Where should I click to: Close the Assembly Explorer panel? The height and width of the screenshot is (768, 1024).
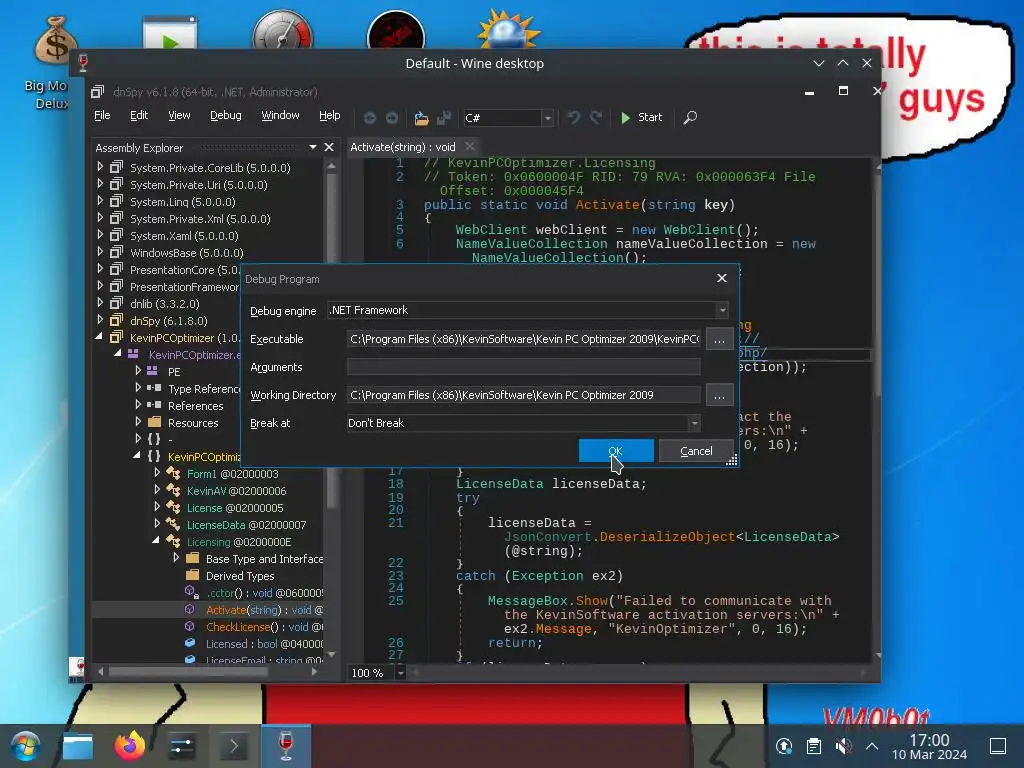[x=329, y=147]
